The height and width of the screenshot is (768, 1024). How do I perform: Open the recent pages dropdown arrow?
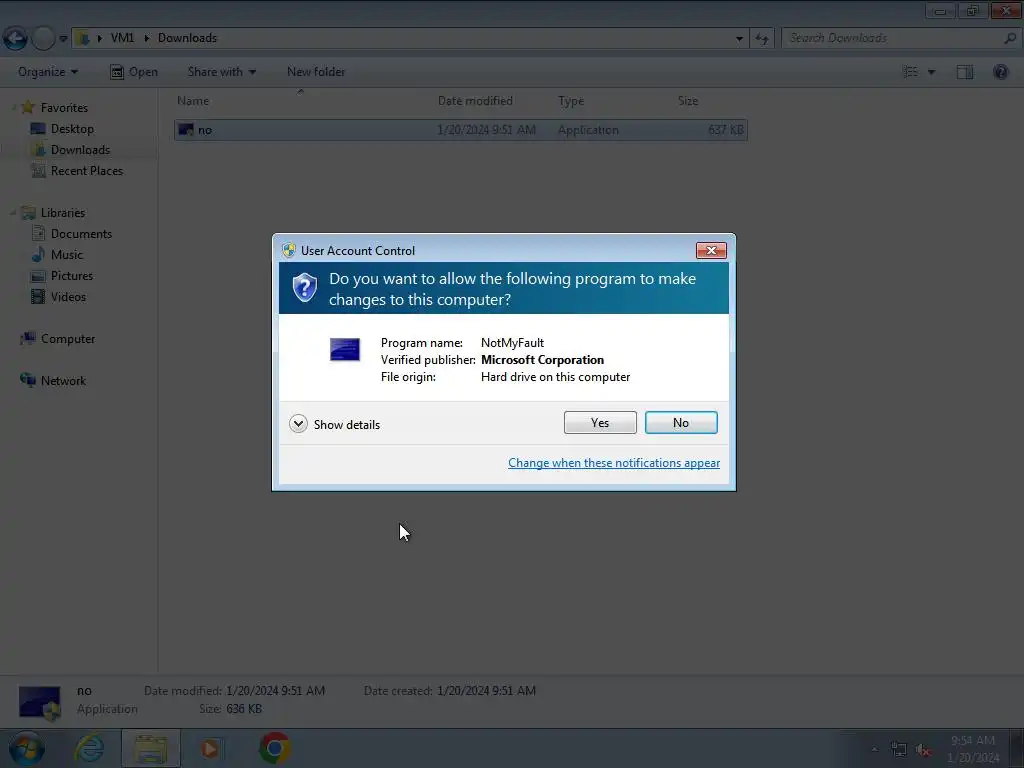(x=63, y=39)
